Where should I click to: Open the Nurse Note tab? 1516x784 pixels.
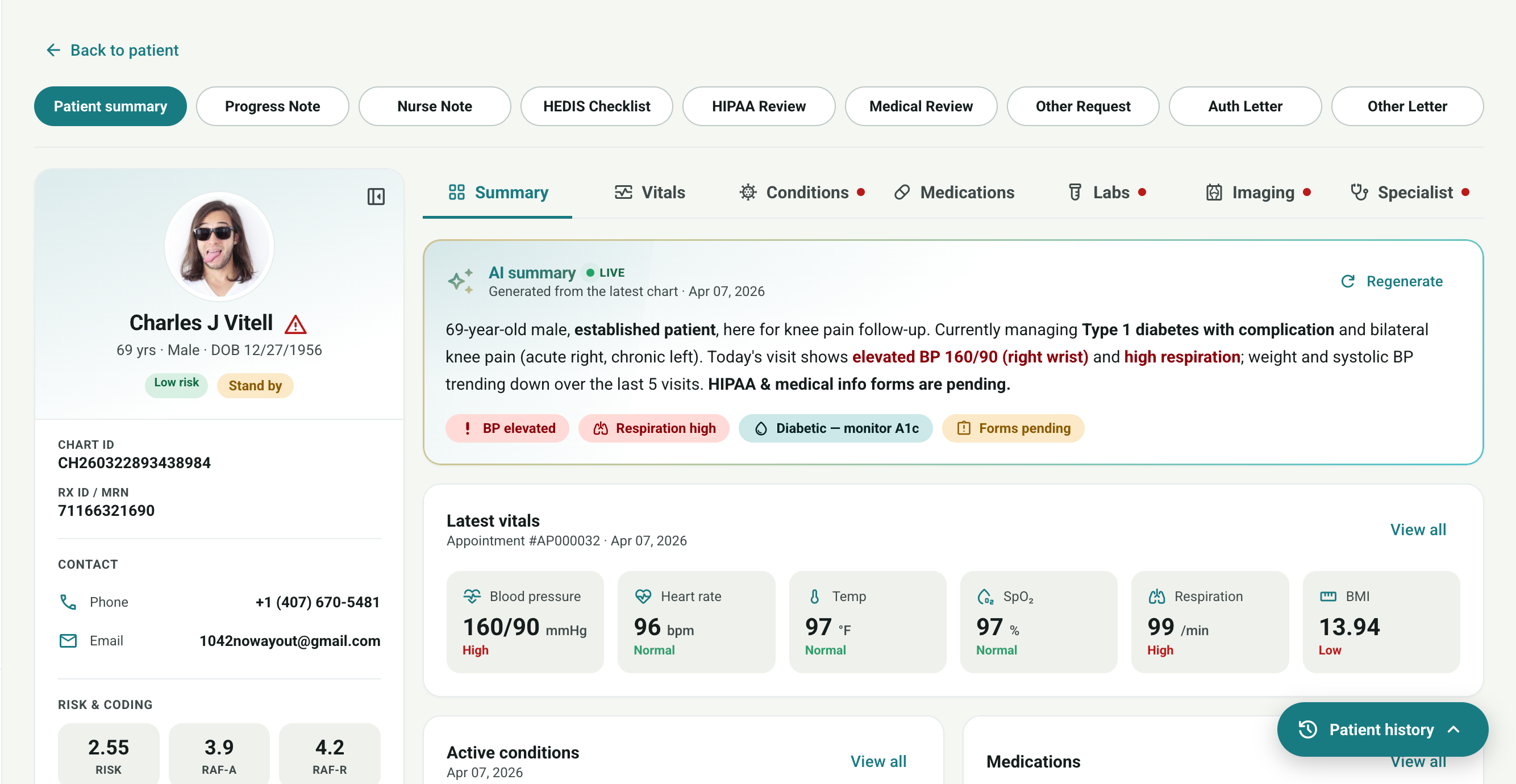[x=434, y=106]
